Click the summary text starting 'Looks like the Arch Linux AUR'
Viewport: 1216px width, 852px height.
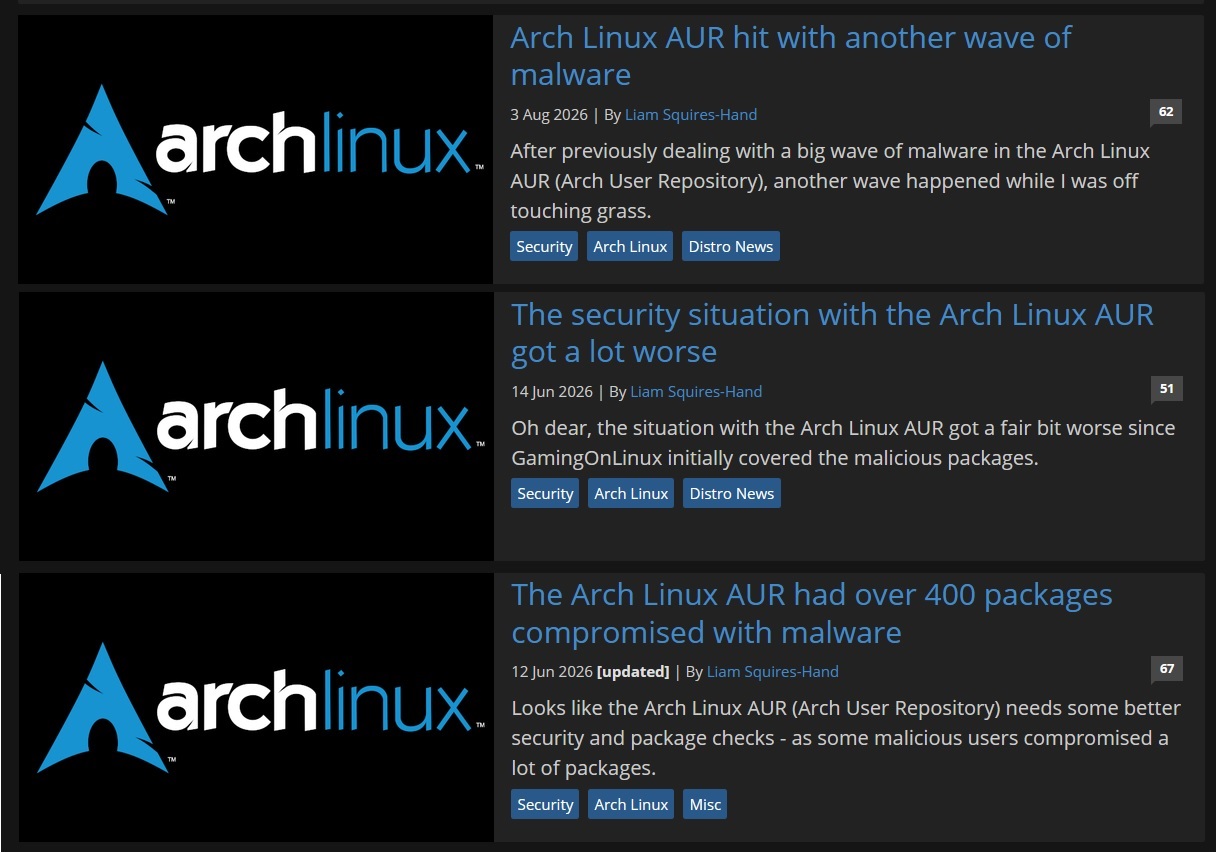846,738
